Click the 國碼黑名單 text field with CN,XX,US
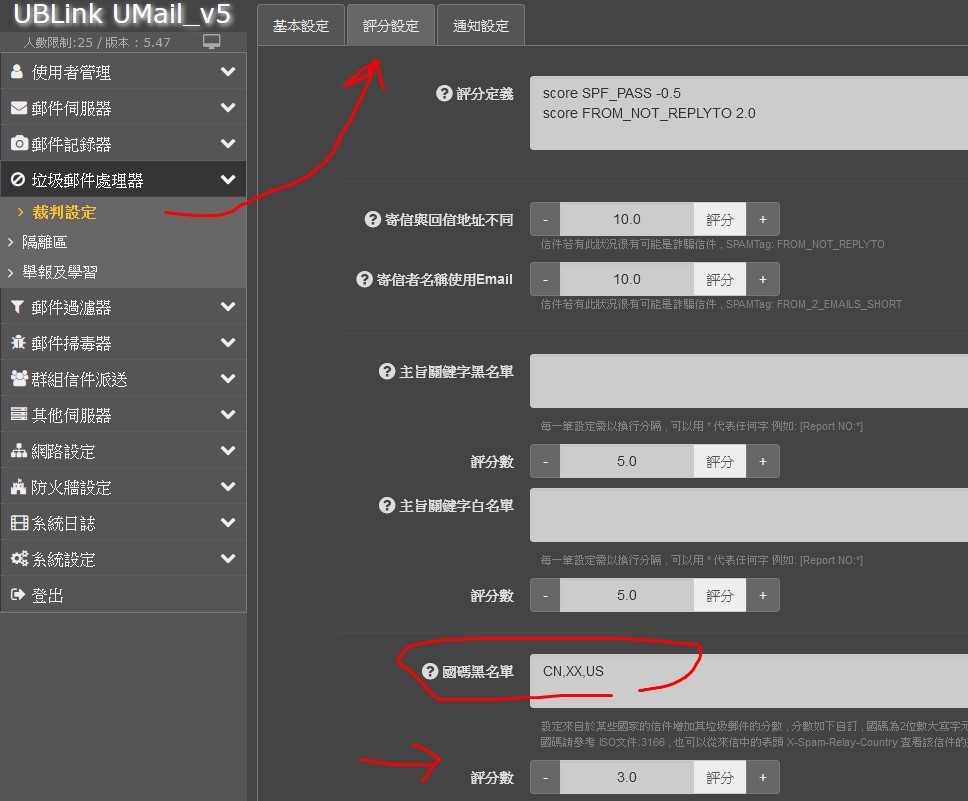This screenshot has width=968, height=801. click(x=749, y=681)
